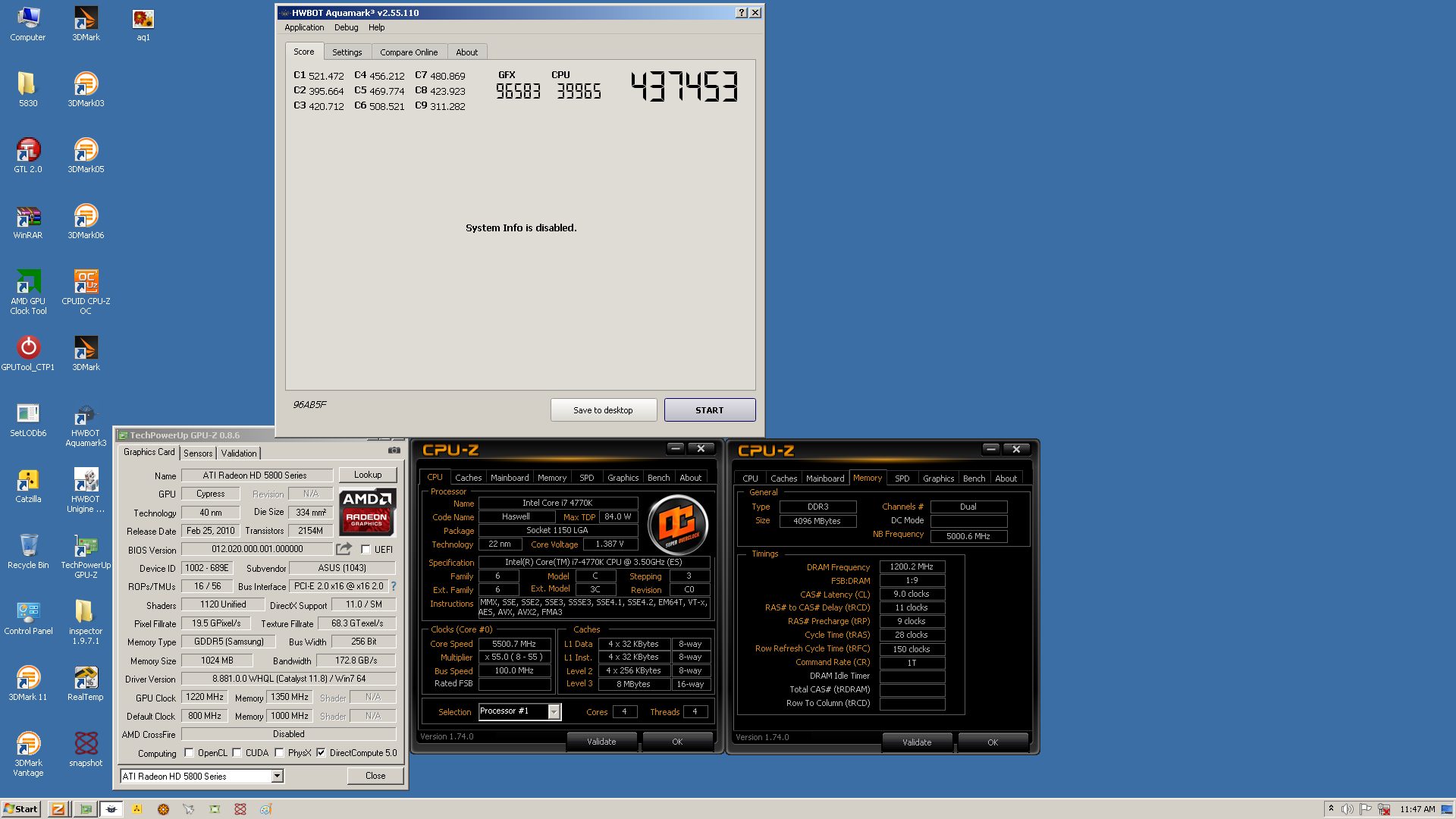This screenshot has width=1456, height=819.
Task: Open the 3DMark05 desktop shortcut
Action: click(x=86, y=155)
